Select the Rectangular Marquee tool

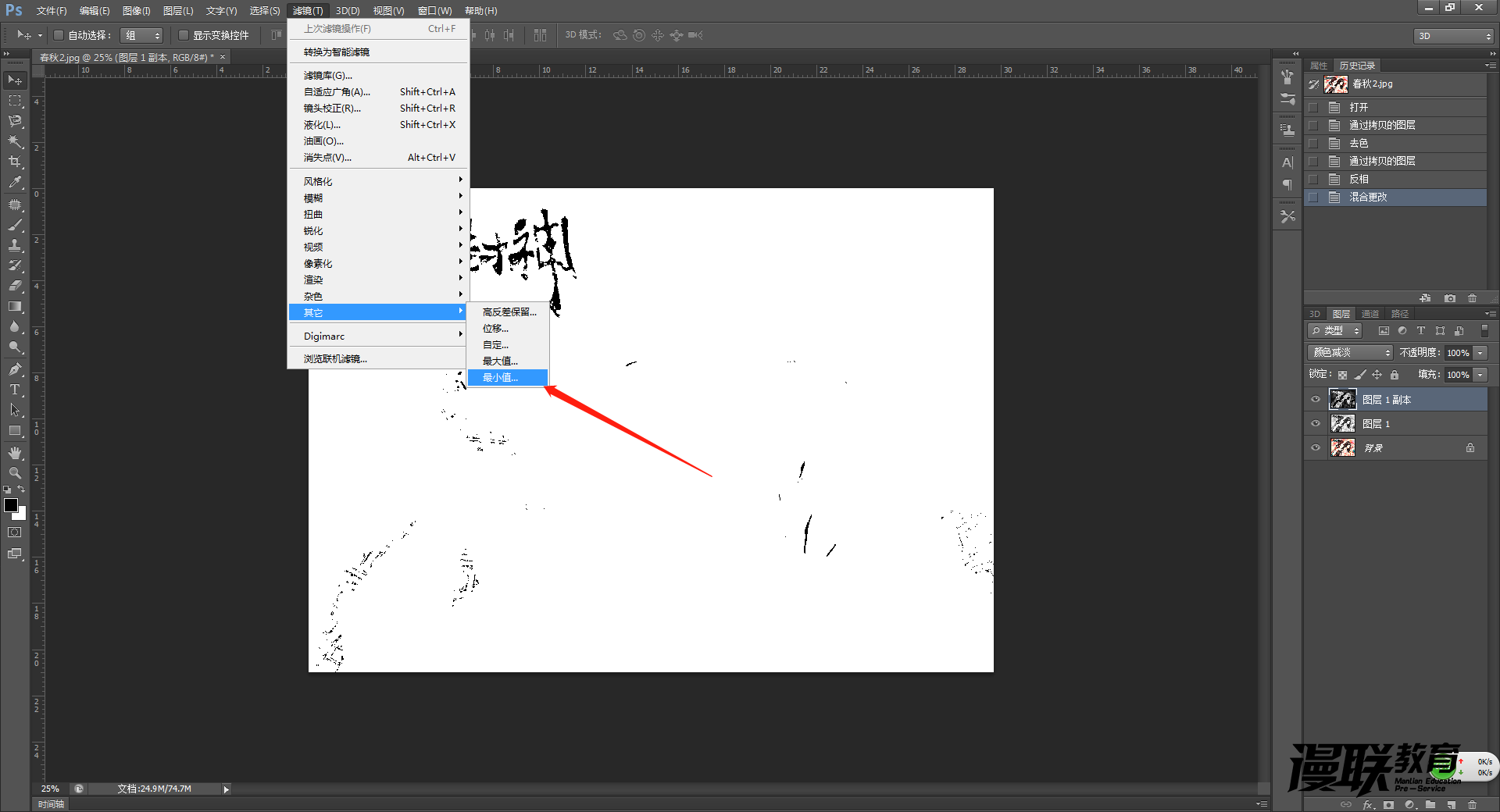coord(15,101)
